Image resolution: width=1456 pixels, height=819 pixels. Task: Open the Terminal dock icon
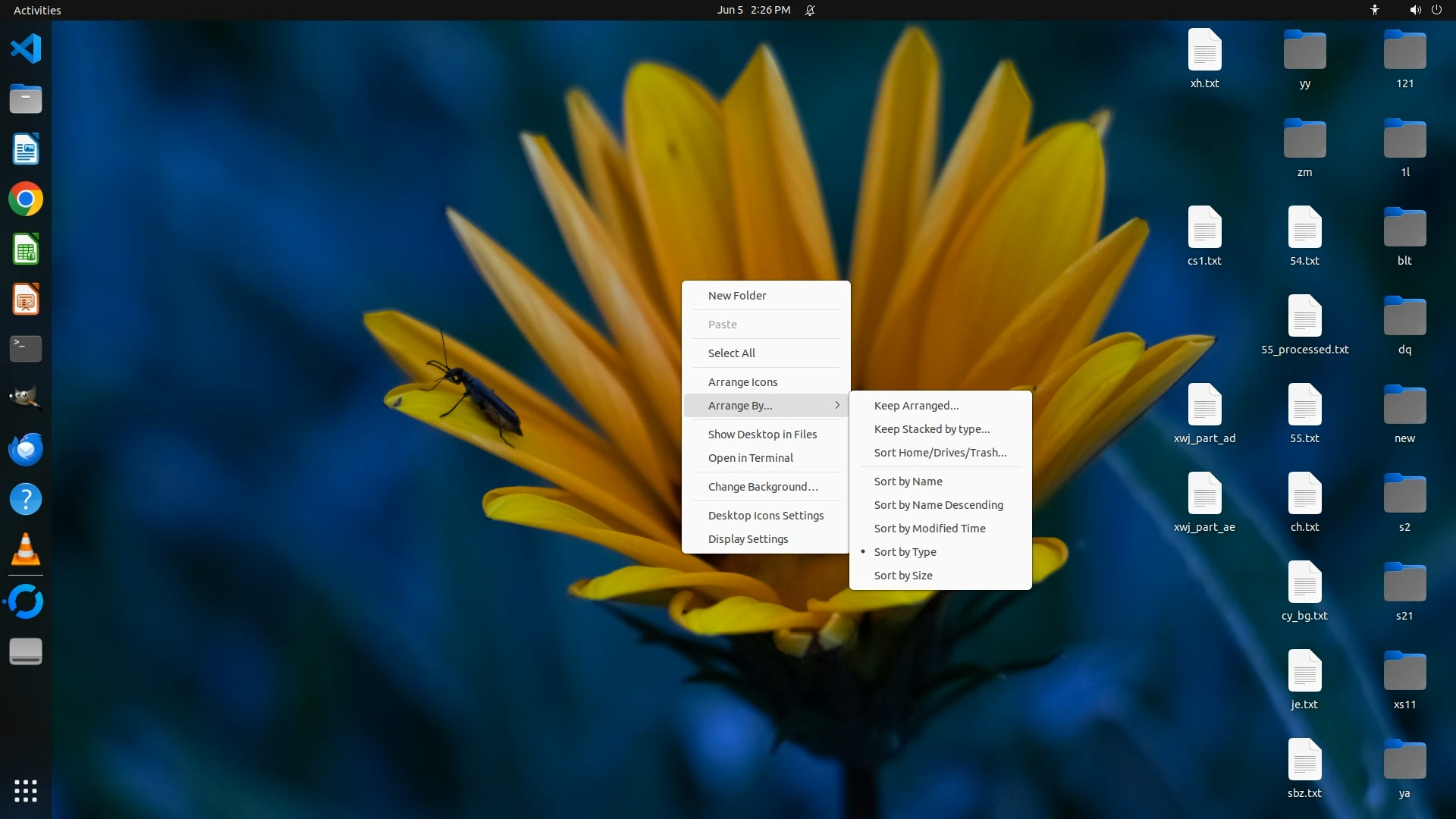26,348
